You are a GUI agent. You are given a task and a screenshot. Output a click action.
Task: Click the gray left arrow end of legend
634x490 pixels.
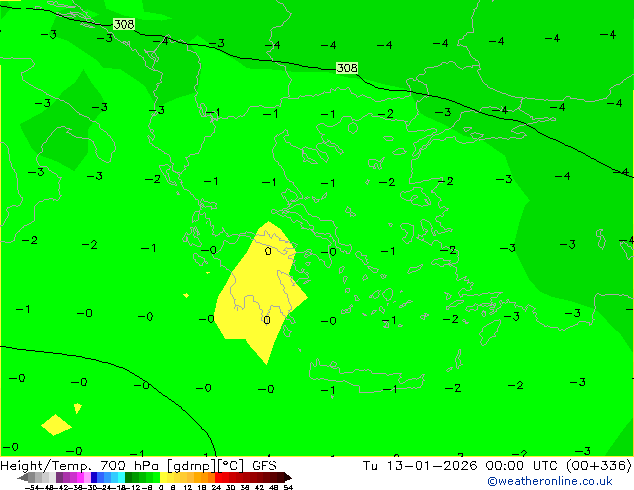pyautogui.click(x=23, y=478)
